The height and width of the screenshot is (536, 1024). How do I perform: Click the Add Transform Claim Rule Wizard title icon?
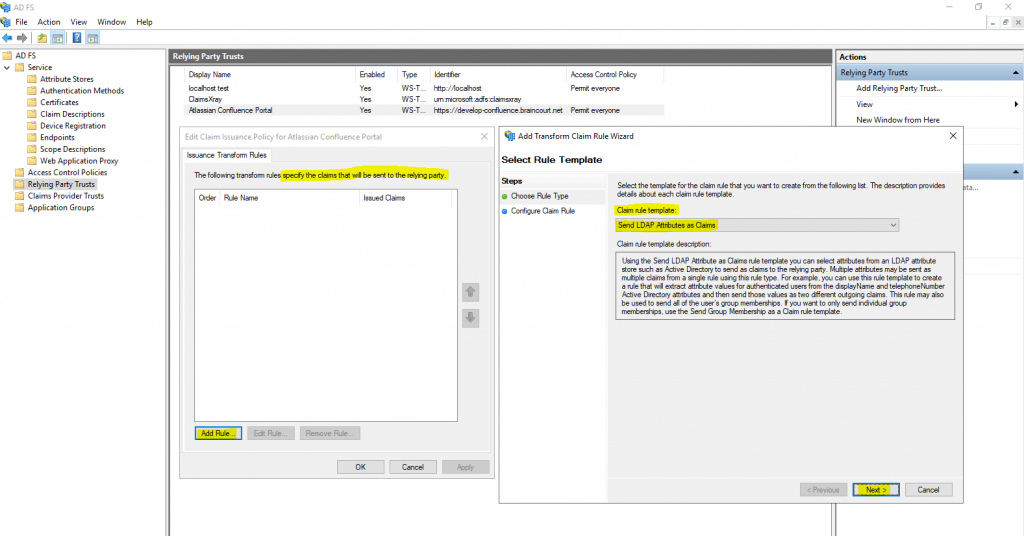(509, 136)
